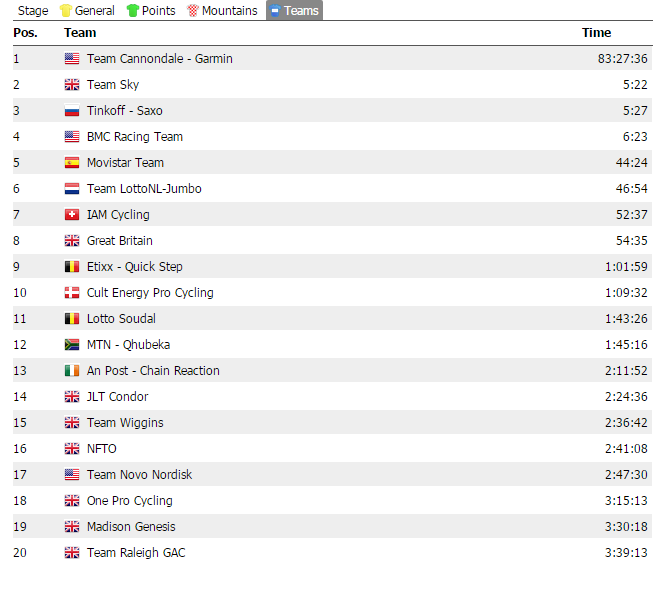664x597 pixels.
Task: Open the Tinkoff - Saxo team name
Action: [x=124, y=111]
